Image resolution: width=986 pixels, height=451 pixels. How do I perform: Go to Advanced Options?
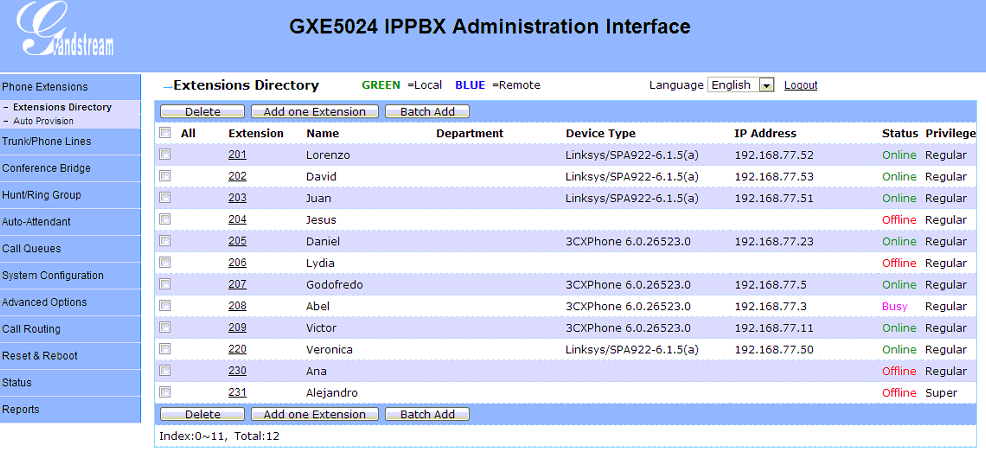click(x=70, y=303)
